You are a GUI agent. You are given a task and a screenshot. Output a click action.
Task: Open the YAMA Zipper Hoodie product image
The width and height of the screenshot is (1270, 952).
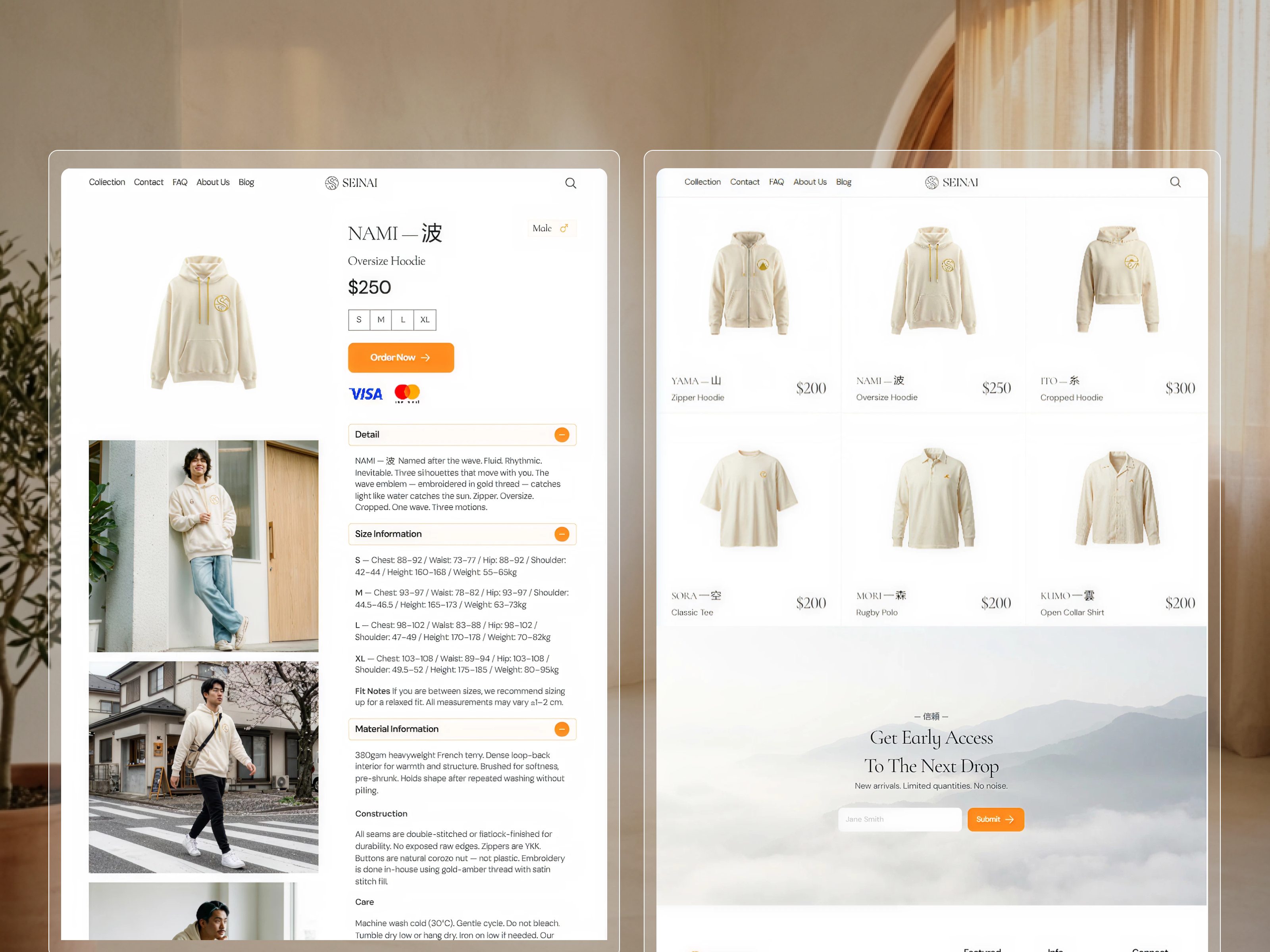[x=749, y=282]
